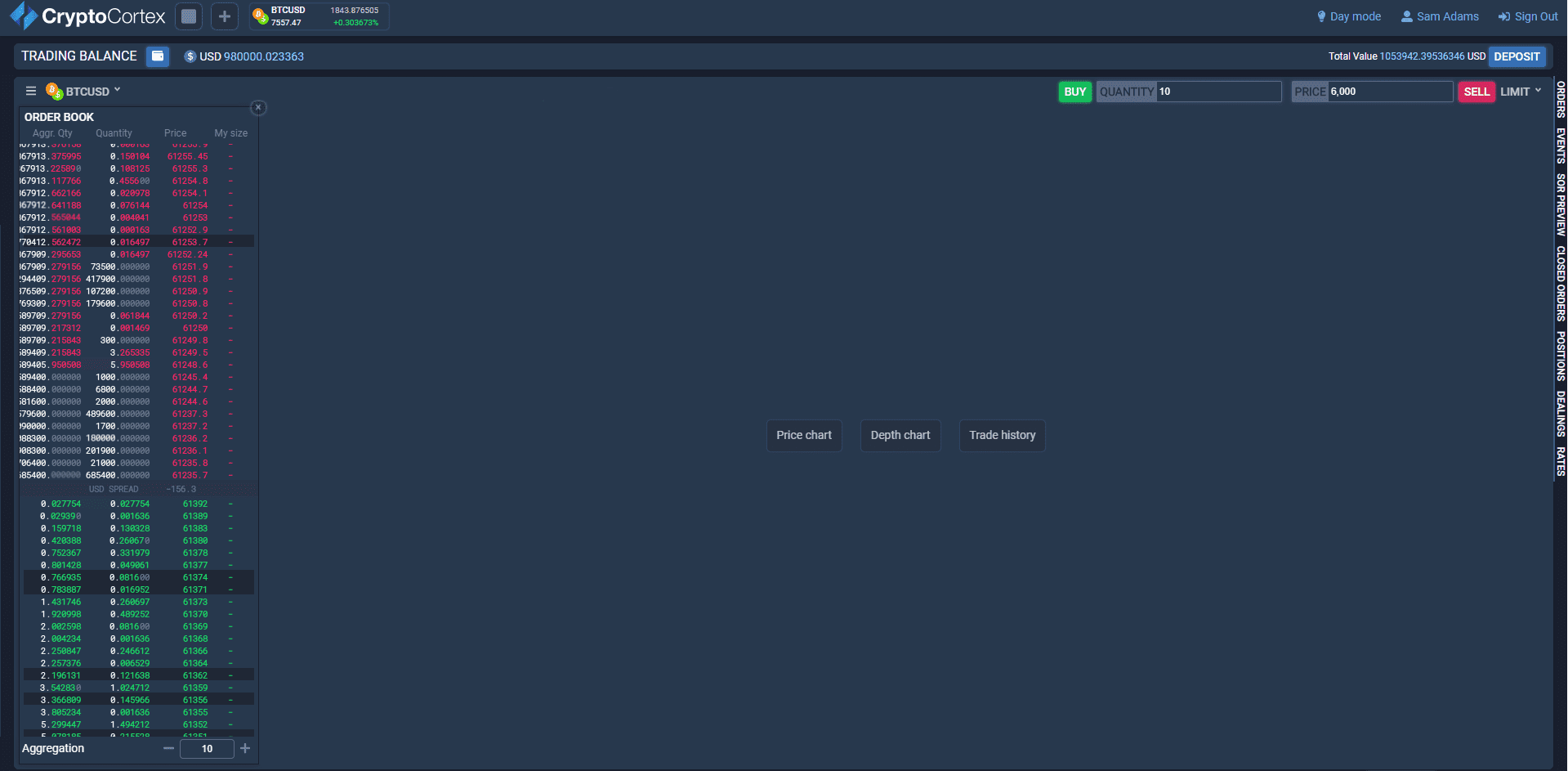Viewport: 1568px width, 771px height.
Task: Open the dashboard layout icon beside the logo
Action: pos(189,16)
